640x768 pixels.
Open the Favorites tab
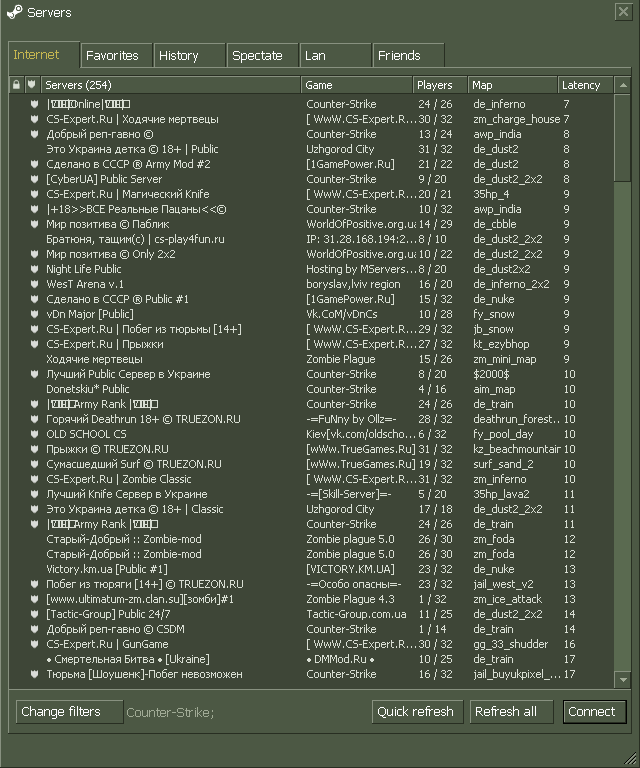[x=117, y=55]
